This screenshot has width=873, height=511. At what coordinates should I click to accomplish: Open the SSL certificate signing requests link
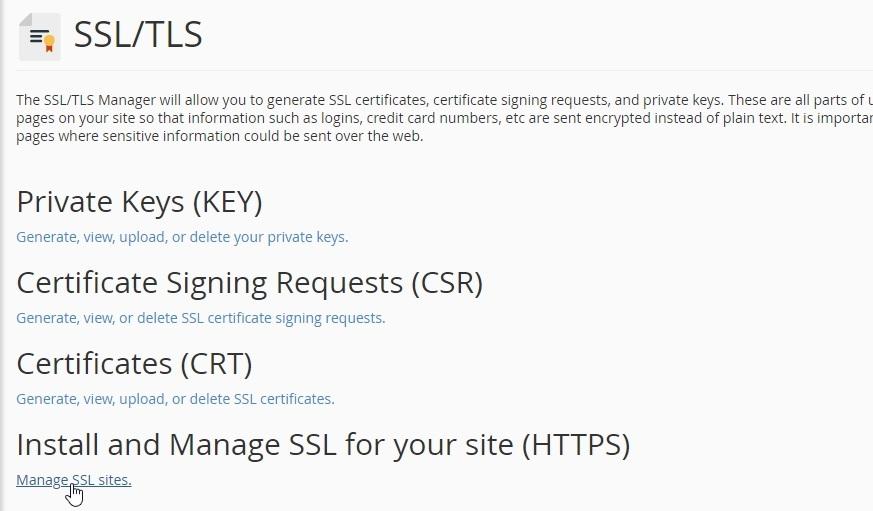(200, 318)
